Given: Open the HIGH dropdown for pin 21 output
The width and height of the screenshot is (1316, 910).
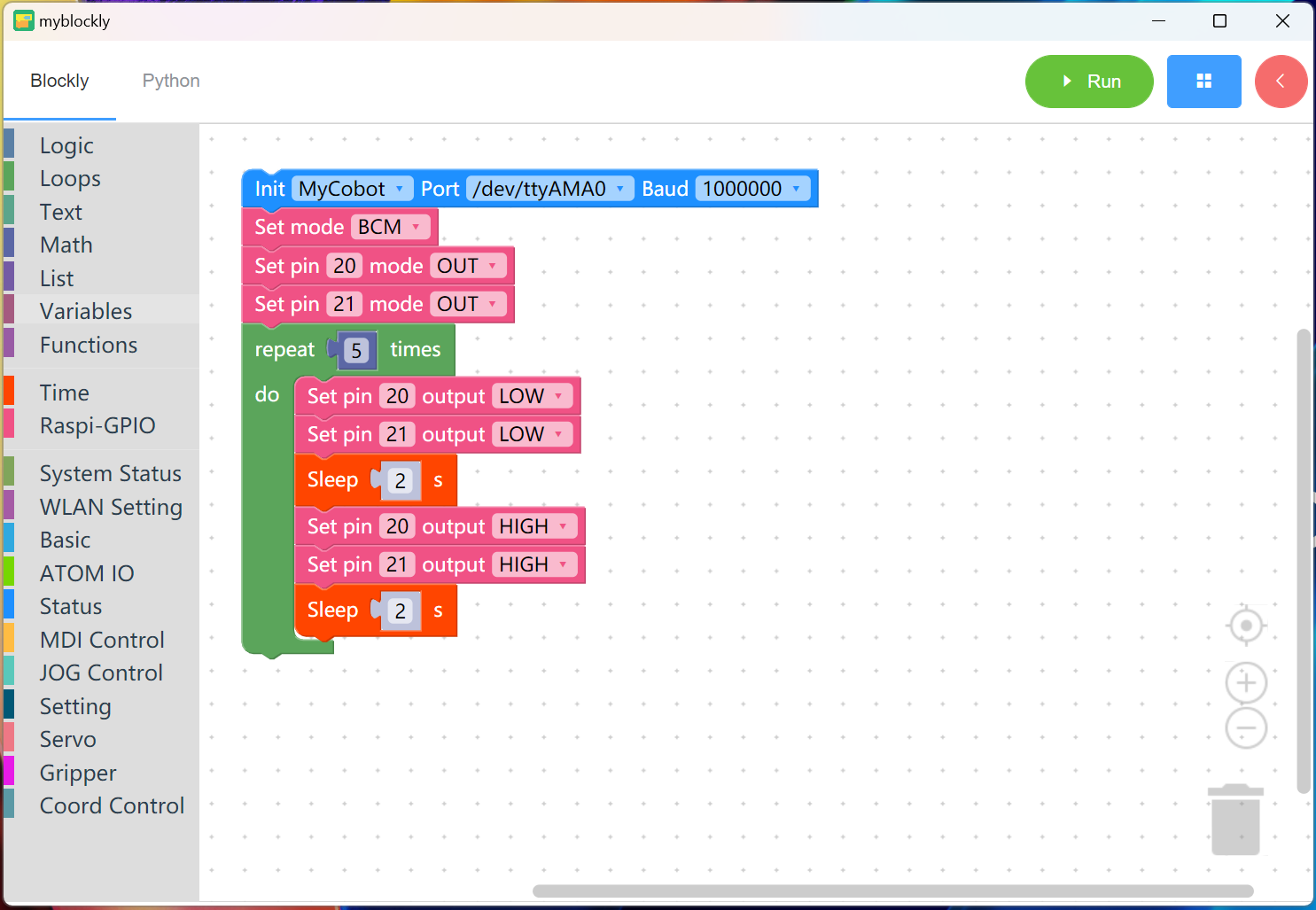Looking at the screenshot, I should pos(534,564).
